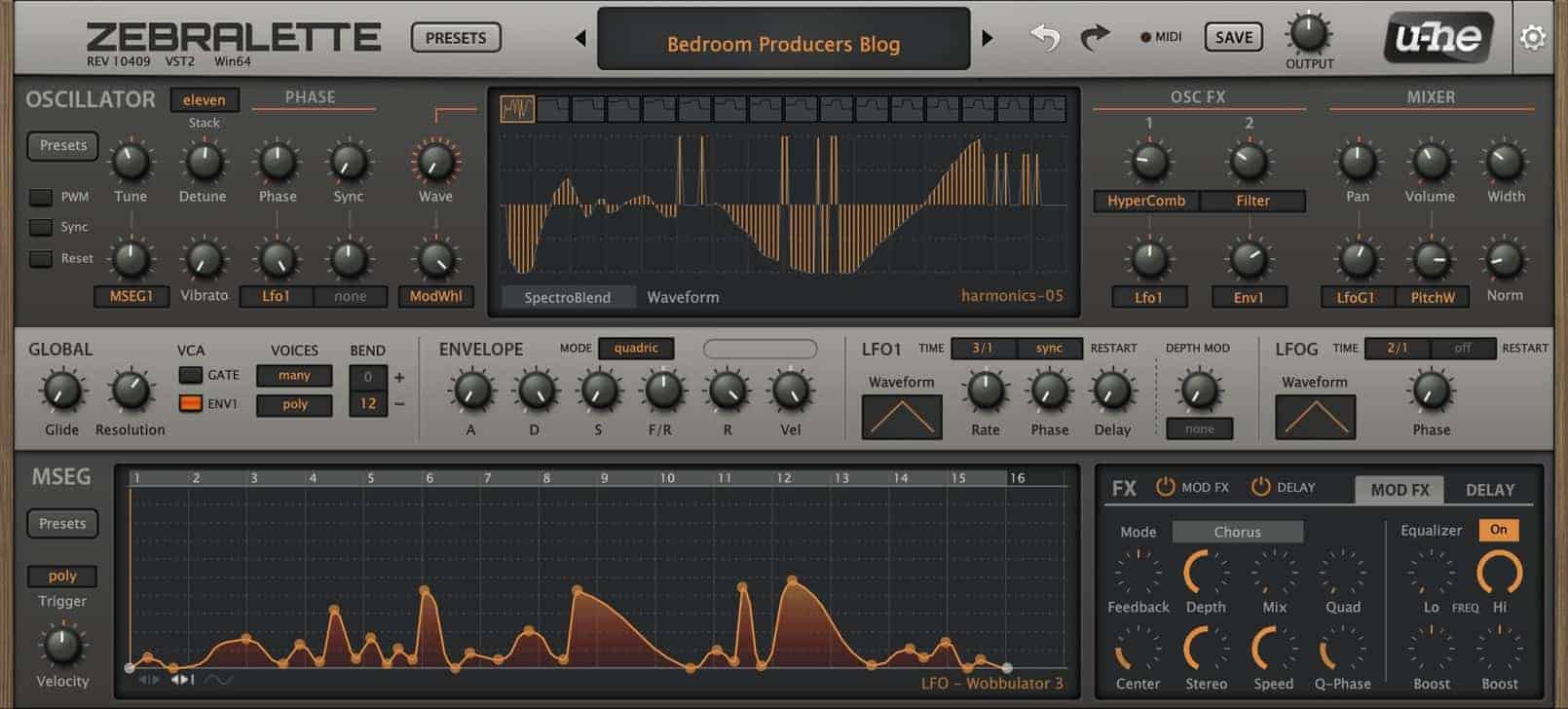The height and width of the screenshot is (709, 1568).
Task: Go to previous preset with left arrow
Action: click(580, 39)
